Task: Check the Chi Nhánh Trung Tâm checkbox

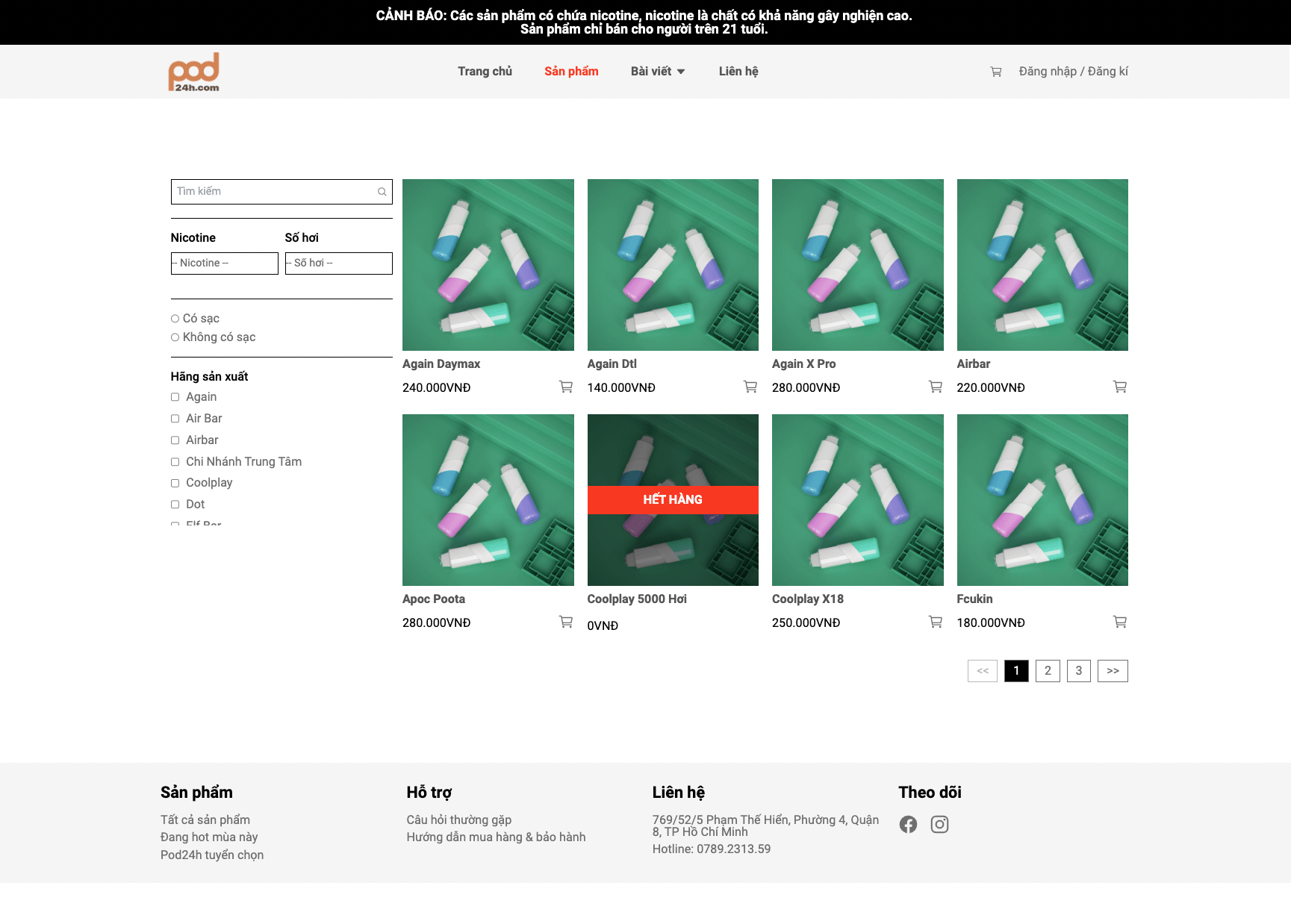Action: 175,462
